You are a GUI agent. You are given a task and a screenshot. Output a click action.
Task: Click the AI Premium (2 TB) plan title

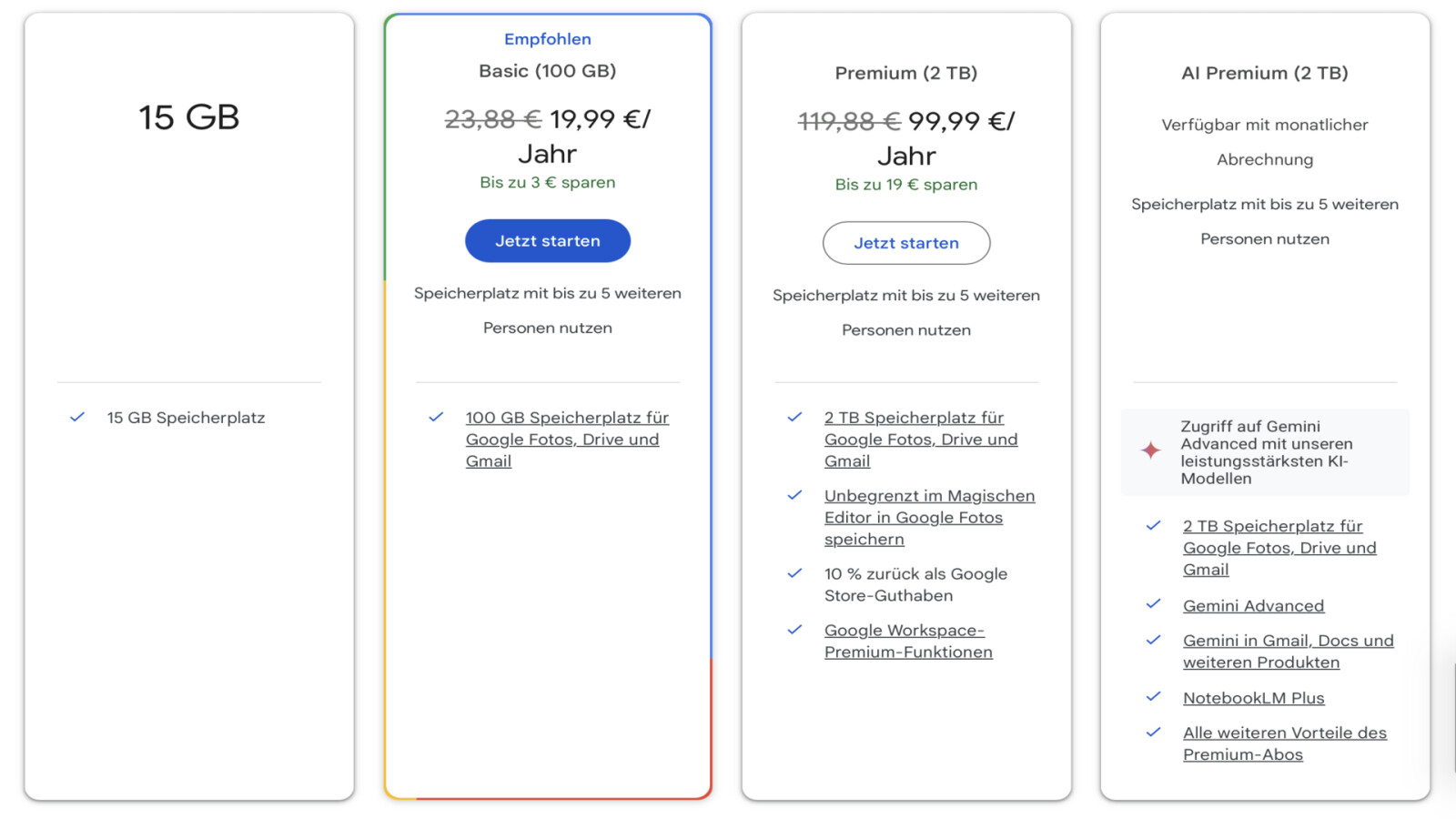point(1264,73)
